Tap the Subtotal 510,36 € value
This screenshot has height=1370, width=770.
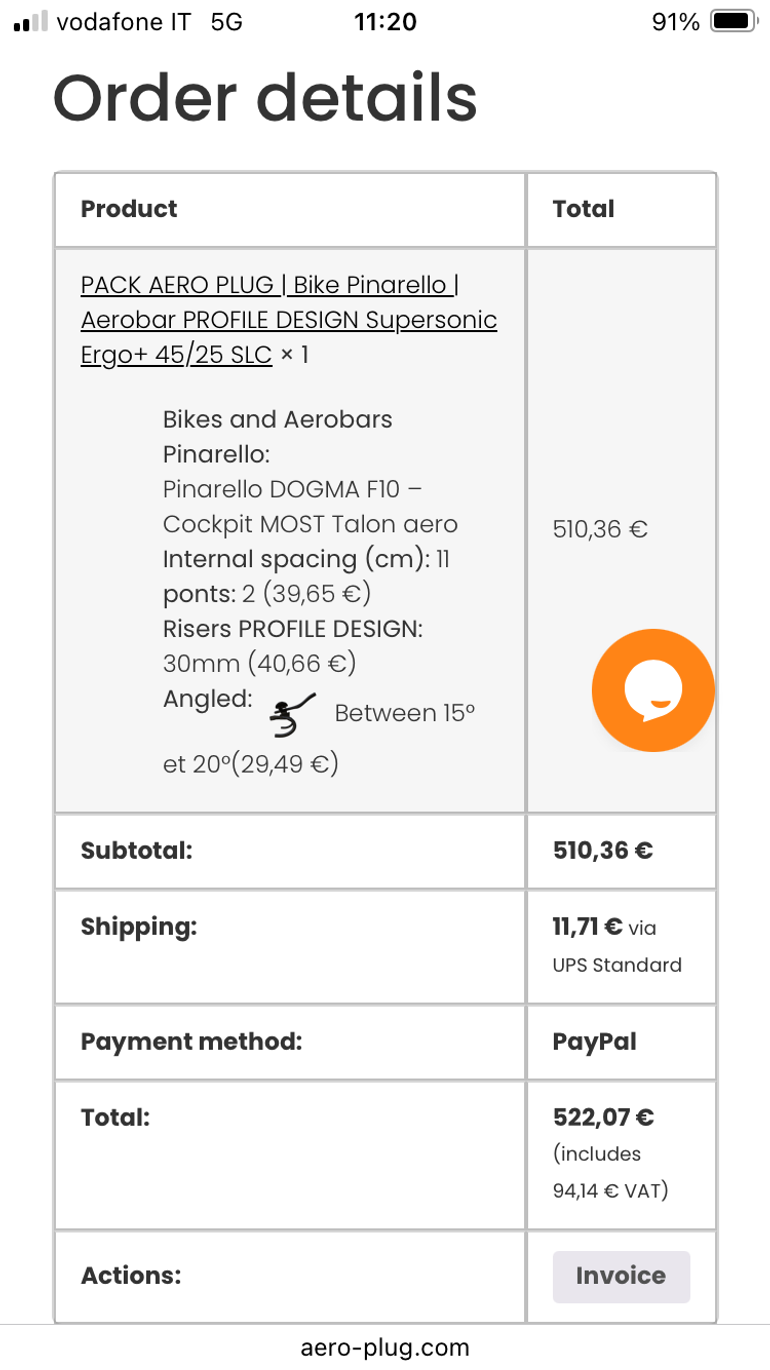(x=603, y=851)
